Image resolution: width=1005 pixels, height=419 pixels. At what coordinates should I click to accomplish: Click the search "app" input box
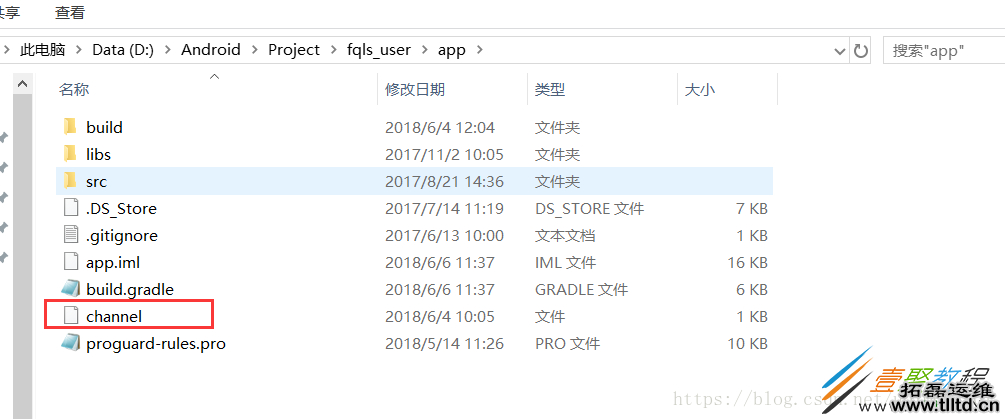[943, 51]
